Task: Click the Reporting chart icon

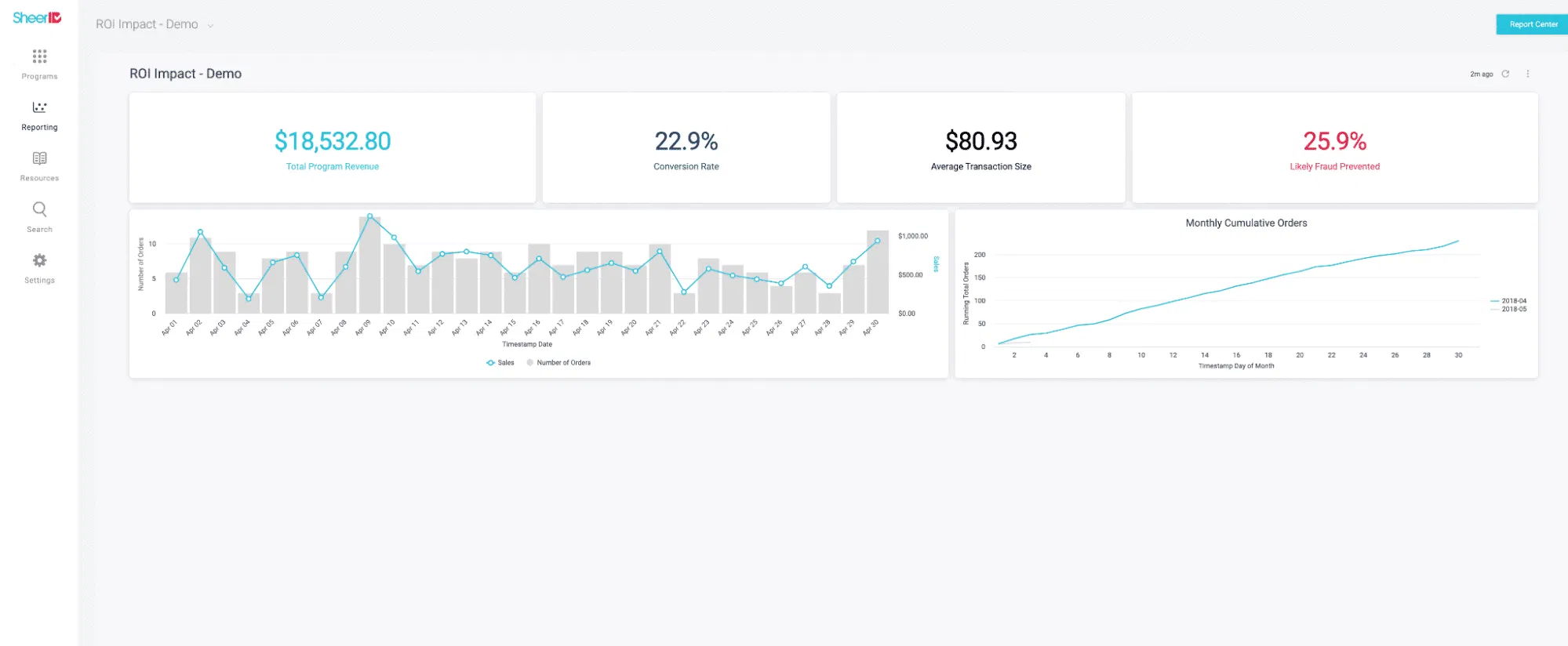Action: [39, 107]
